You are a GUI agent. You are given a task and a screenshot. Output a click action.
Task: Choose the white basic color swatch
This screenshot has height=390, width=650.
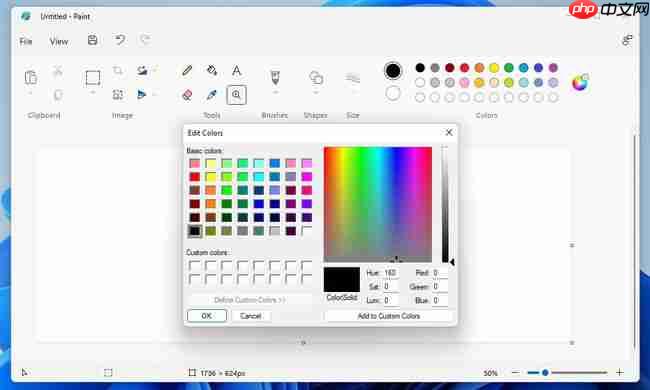tap(307, 231)
